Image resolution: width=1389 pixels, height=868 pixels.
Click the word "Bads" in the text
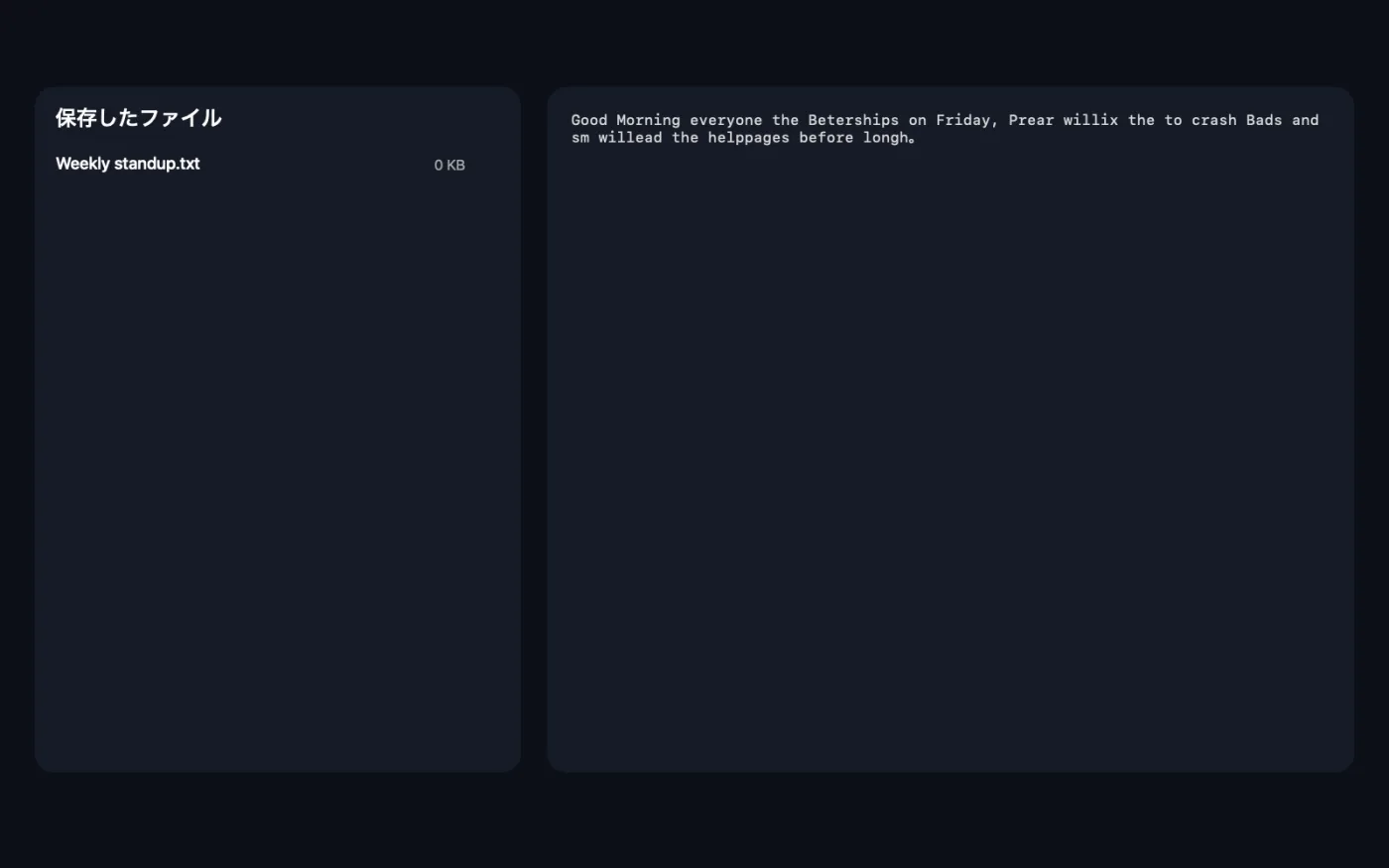1264,120
